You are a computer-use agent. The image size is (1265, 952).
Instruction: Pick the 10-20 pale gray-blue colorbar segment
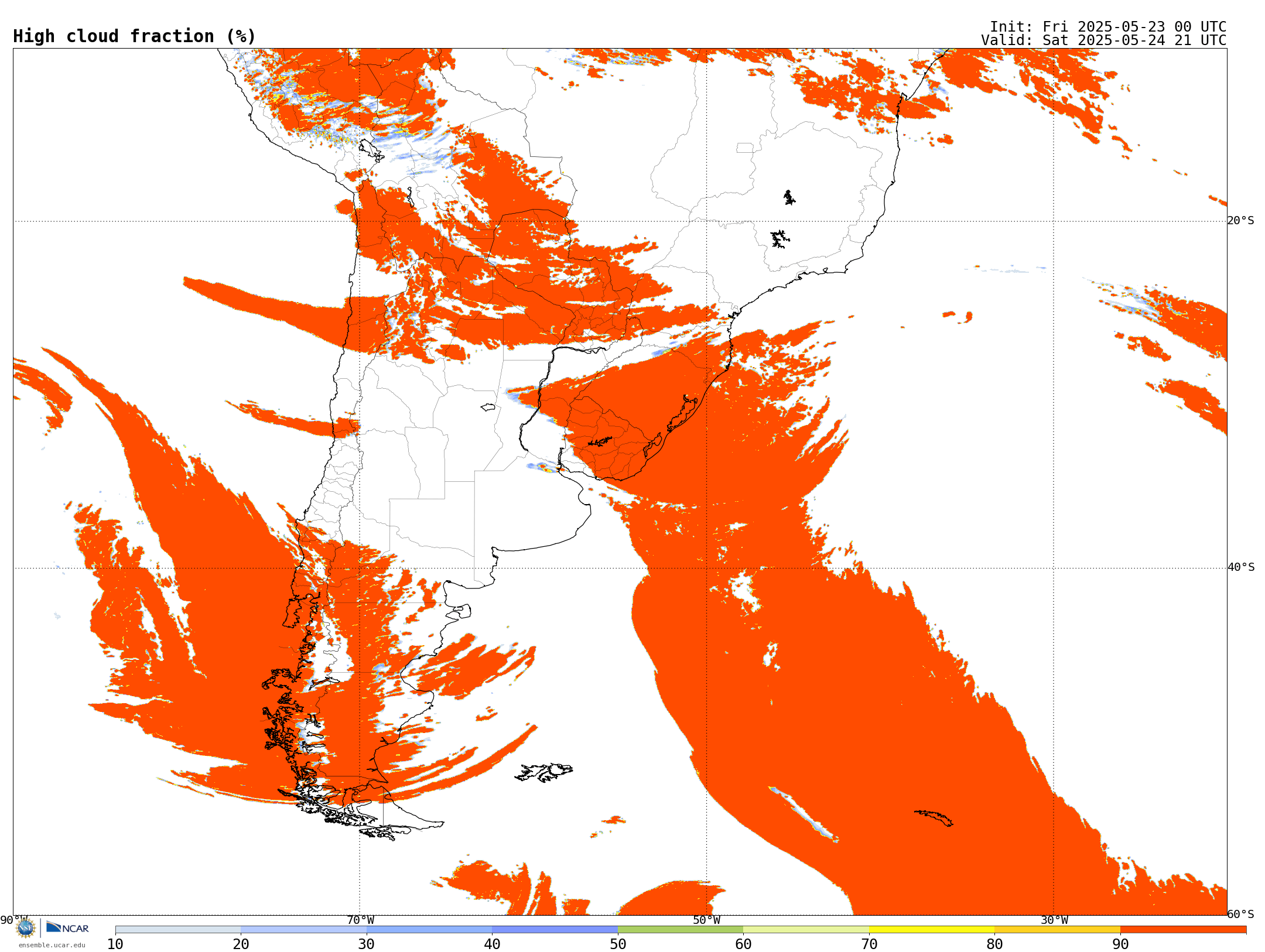click(x=178, y=930)
